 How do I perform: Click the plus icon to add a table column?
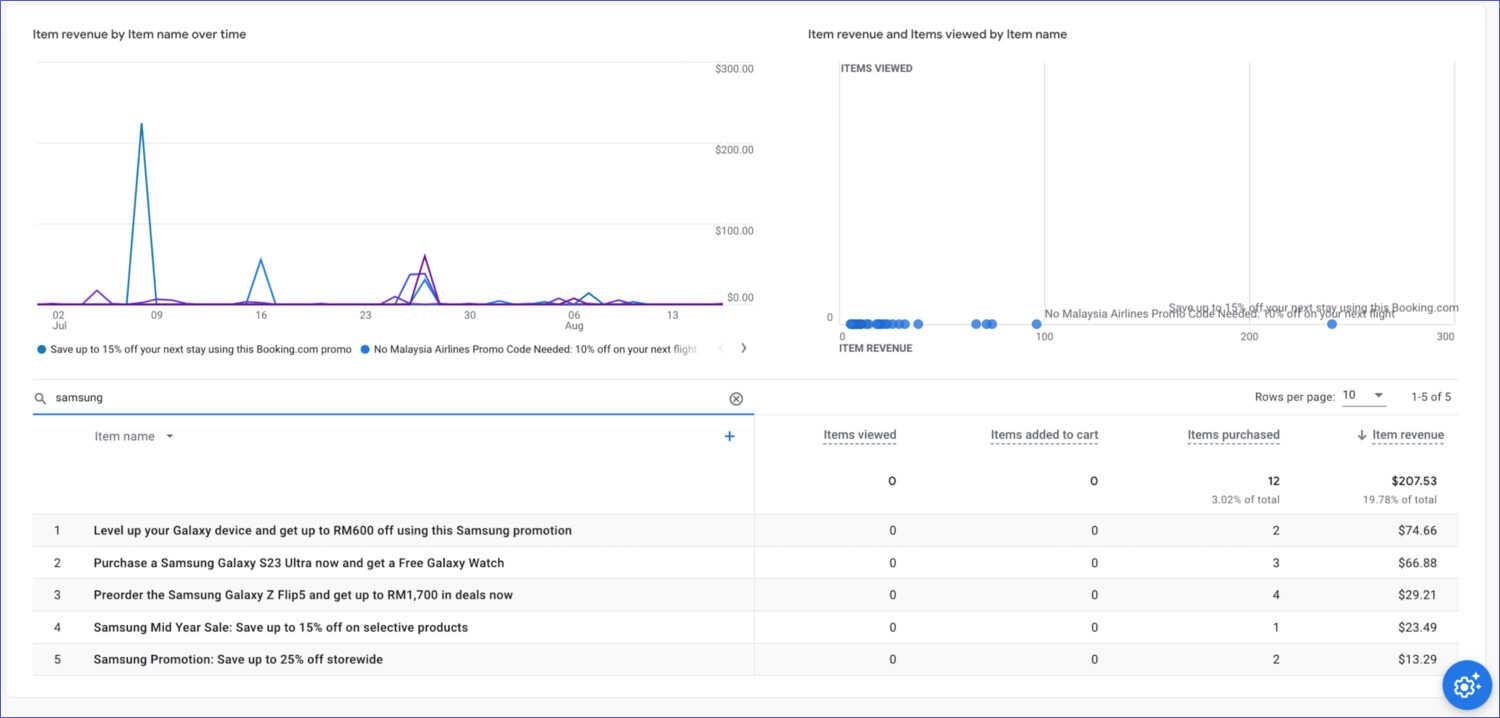729,436
